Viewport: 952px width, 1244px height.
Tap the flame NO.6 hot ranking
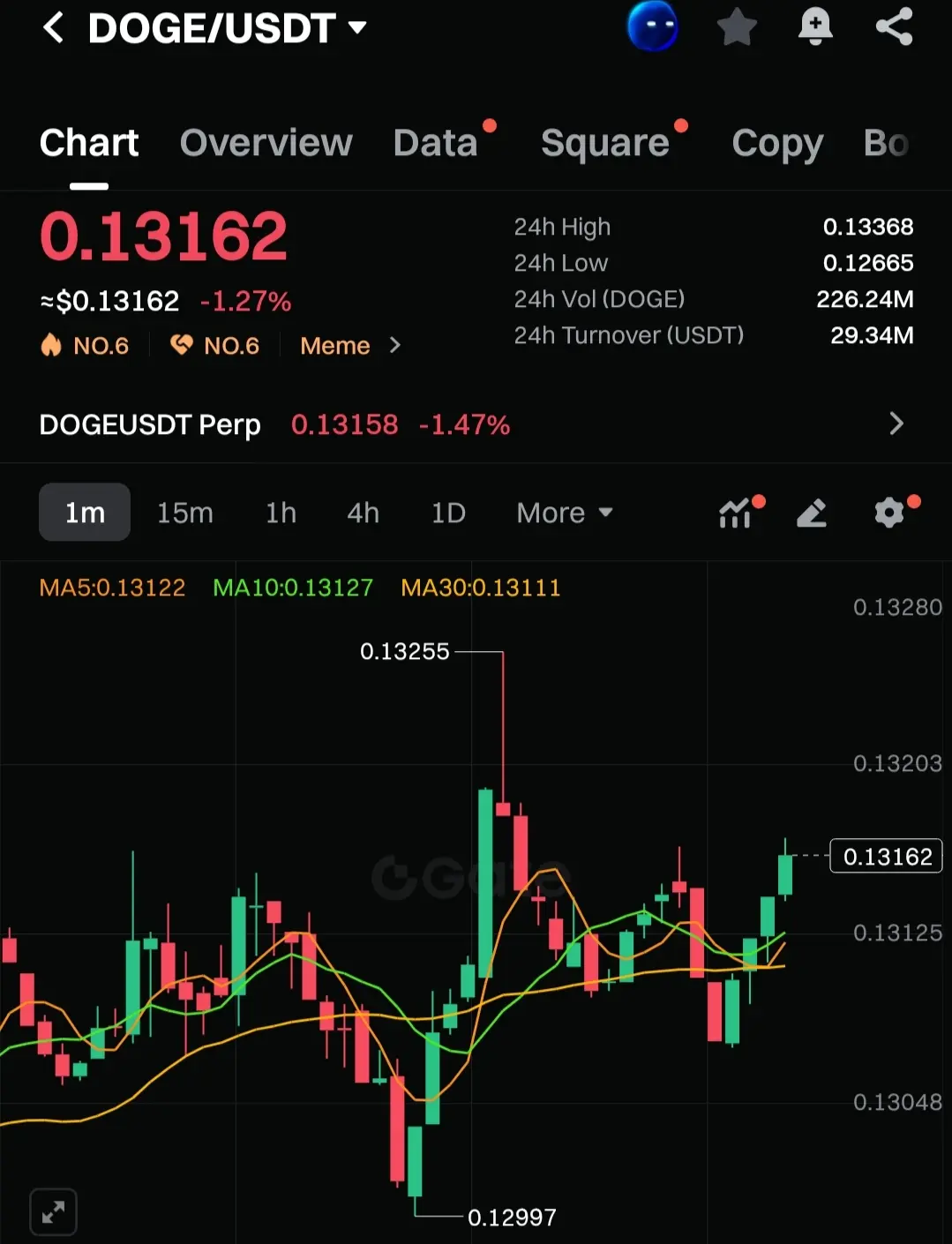(x=85, y=345)
